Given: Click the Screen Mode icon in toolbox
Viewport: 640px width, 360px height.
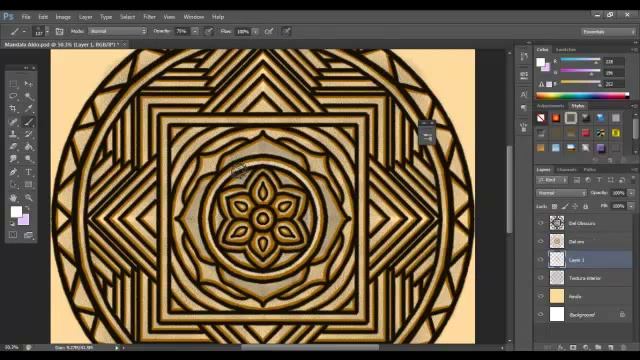Looking at the screenshot, I should point(28,235).
